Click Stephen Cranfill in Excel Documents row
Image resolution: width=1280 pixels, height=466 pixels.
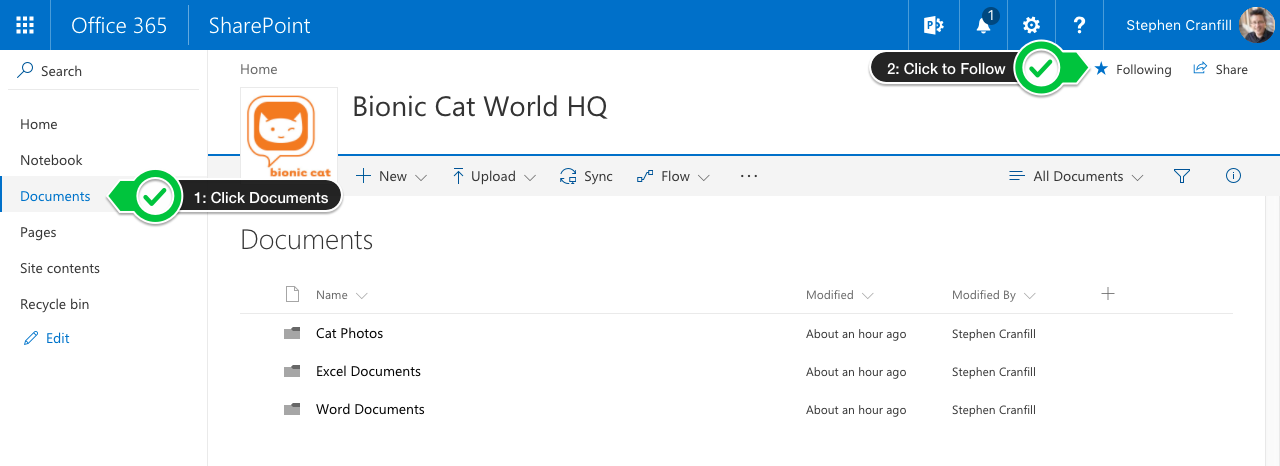click(994, 372)
